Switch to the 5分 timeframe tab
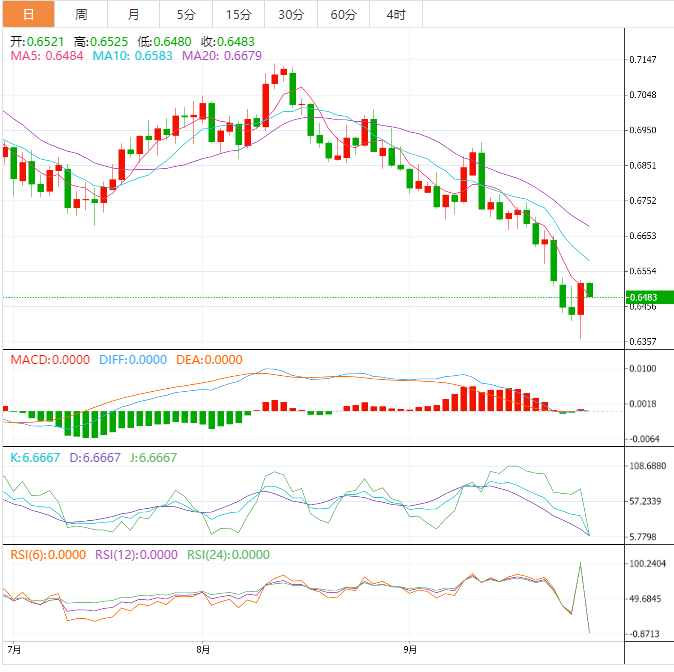This screenshot has width=674, height=672. click(186, 14)
